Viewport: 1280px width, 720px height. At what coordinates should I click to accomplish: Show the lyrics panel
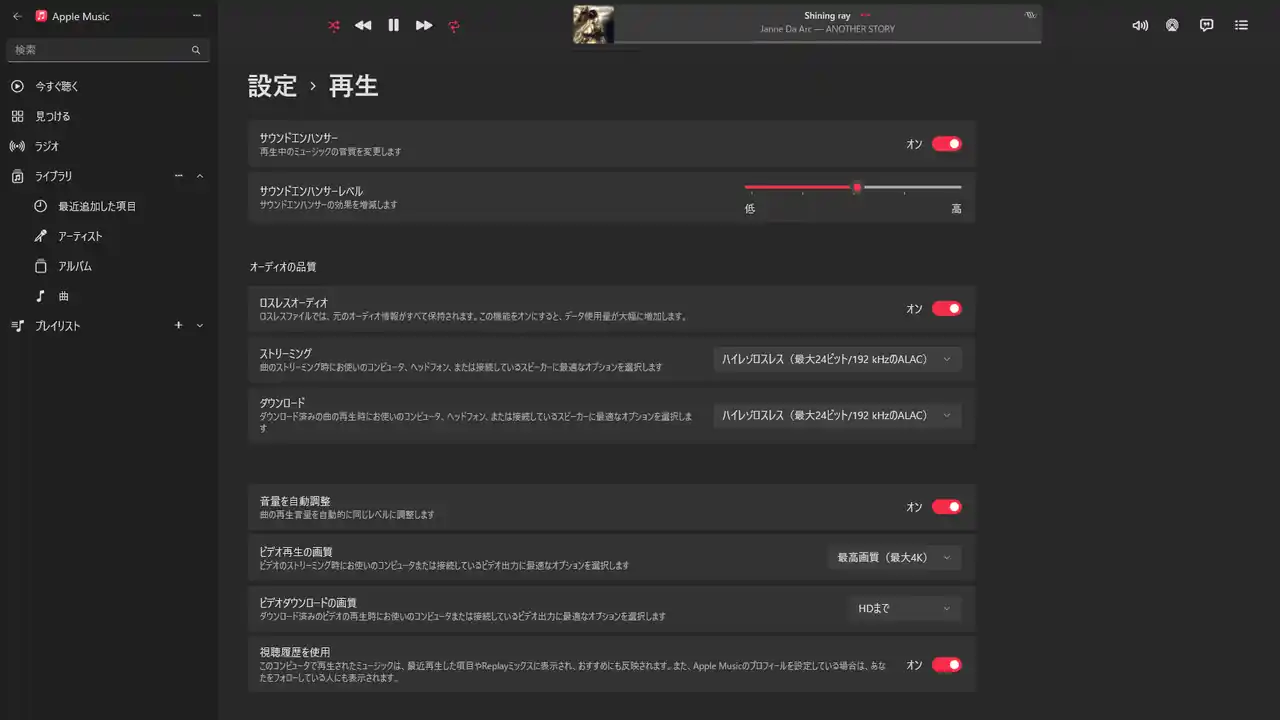tap(1207, 25)
